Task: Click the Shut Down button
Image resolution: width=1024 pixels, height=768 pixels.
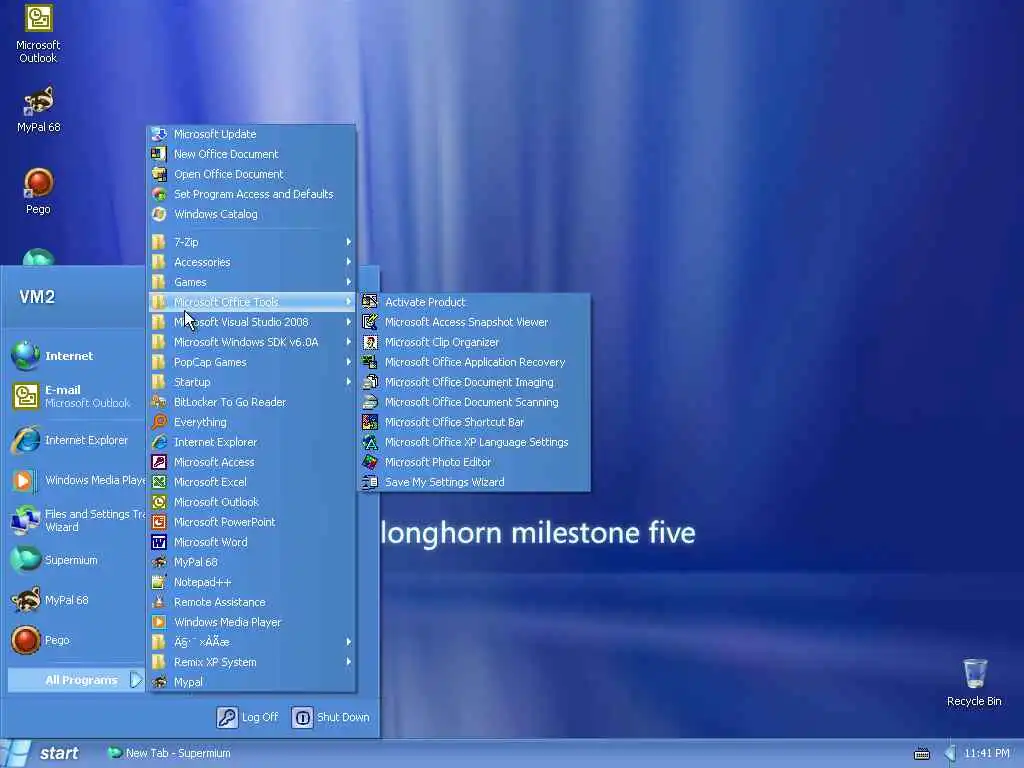Action: 330,717
